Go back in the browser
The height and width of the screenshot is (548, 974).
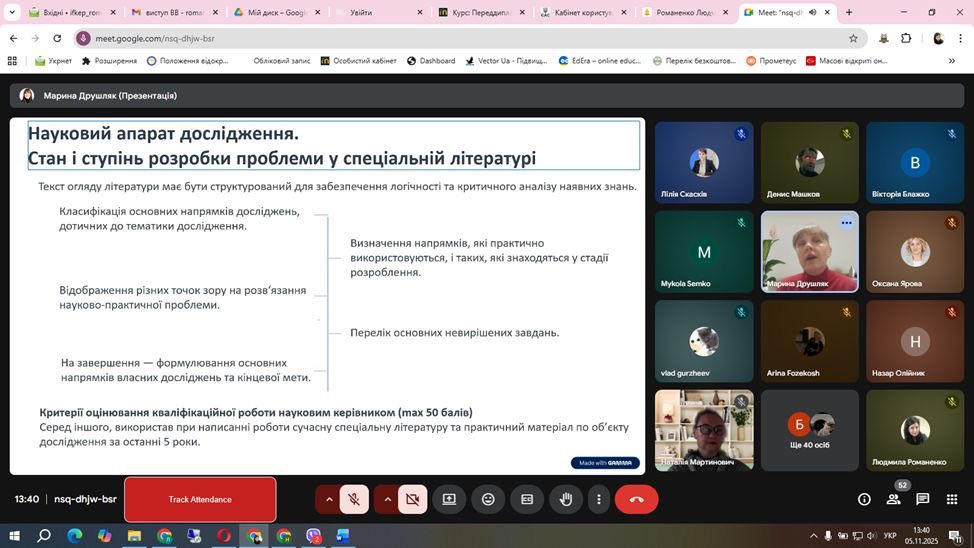(14, 39)
